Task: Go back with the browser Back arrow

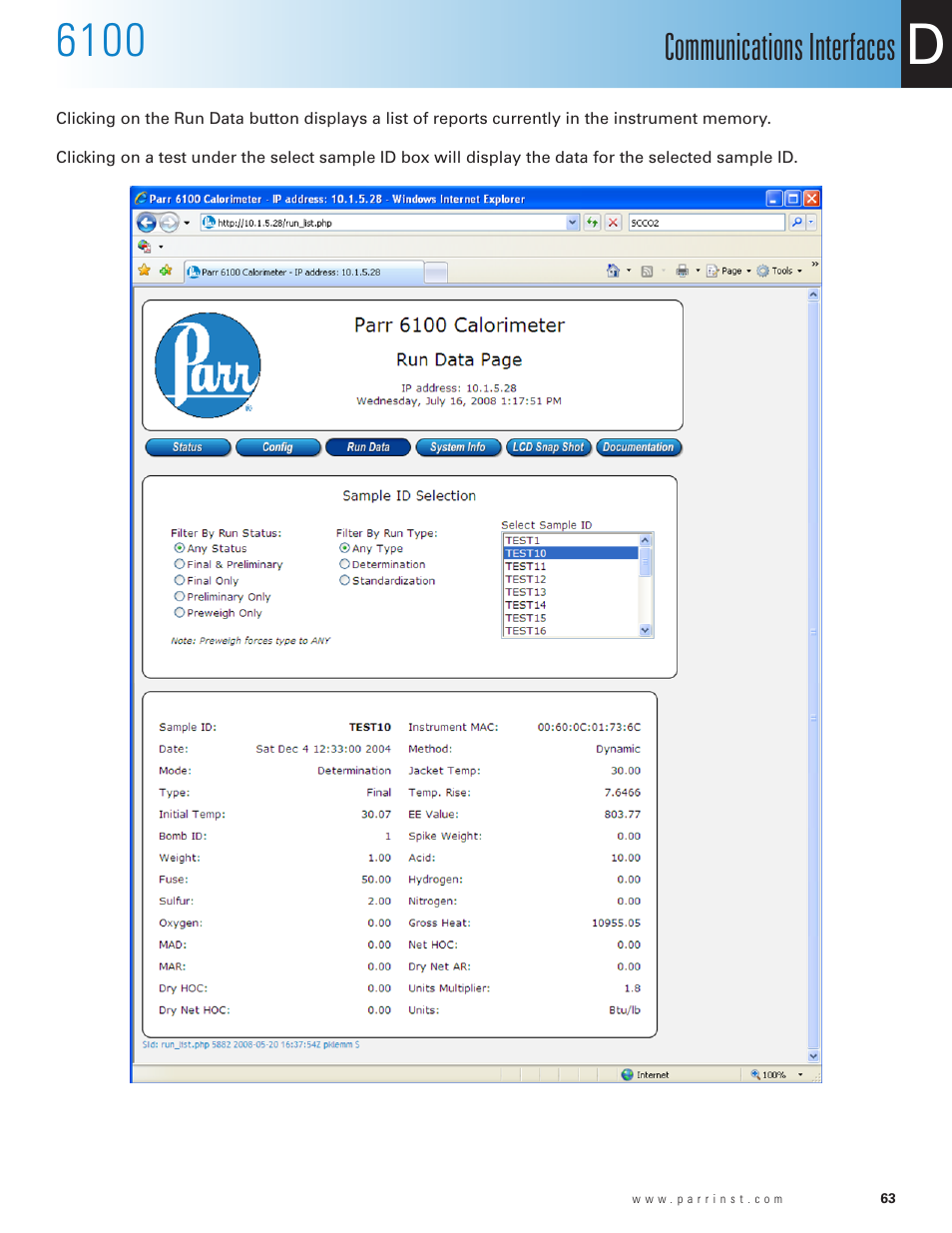Action: pos(147,223)
